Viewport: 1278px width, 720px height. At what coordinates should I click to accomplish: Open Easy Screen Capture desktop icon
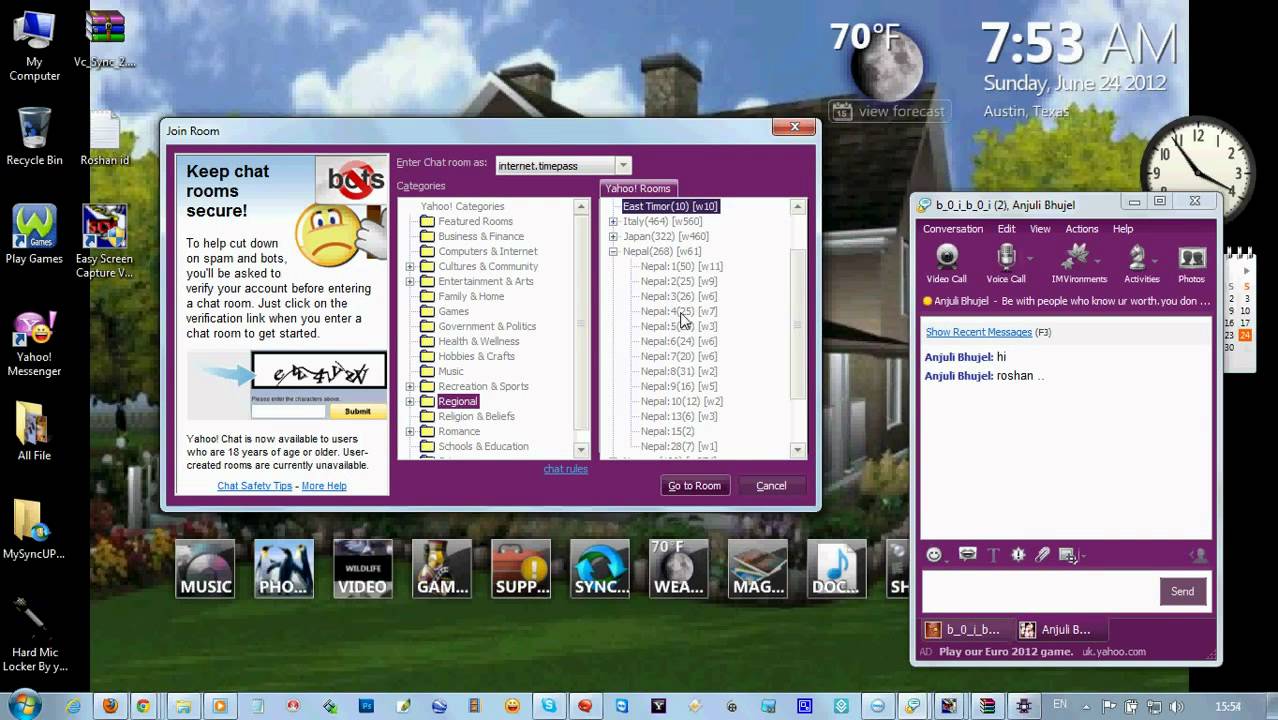(x=104, y=242)
